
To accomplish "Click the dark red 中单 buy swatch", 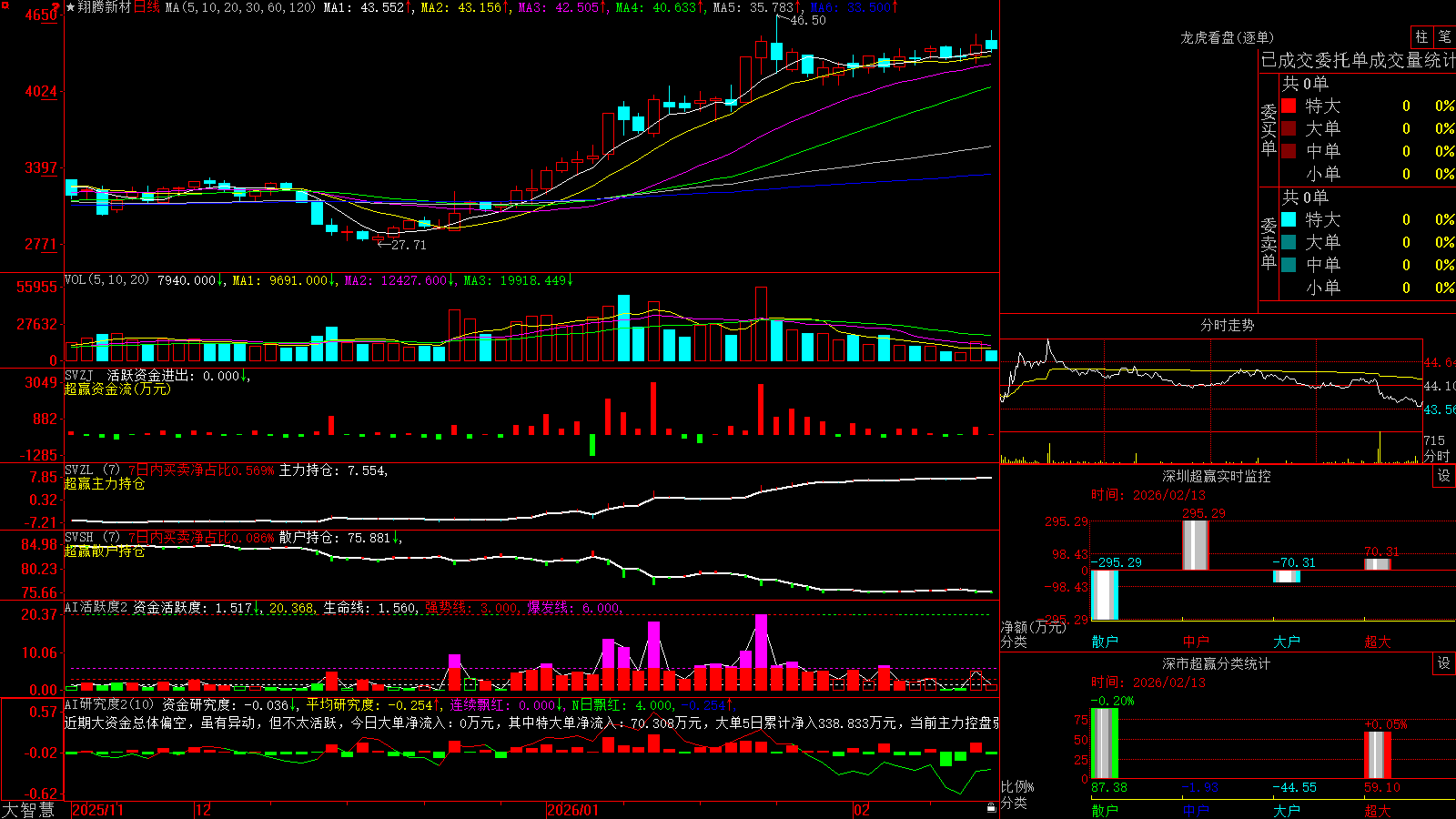I will (x=1289, y=151).
